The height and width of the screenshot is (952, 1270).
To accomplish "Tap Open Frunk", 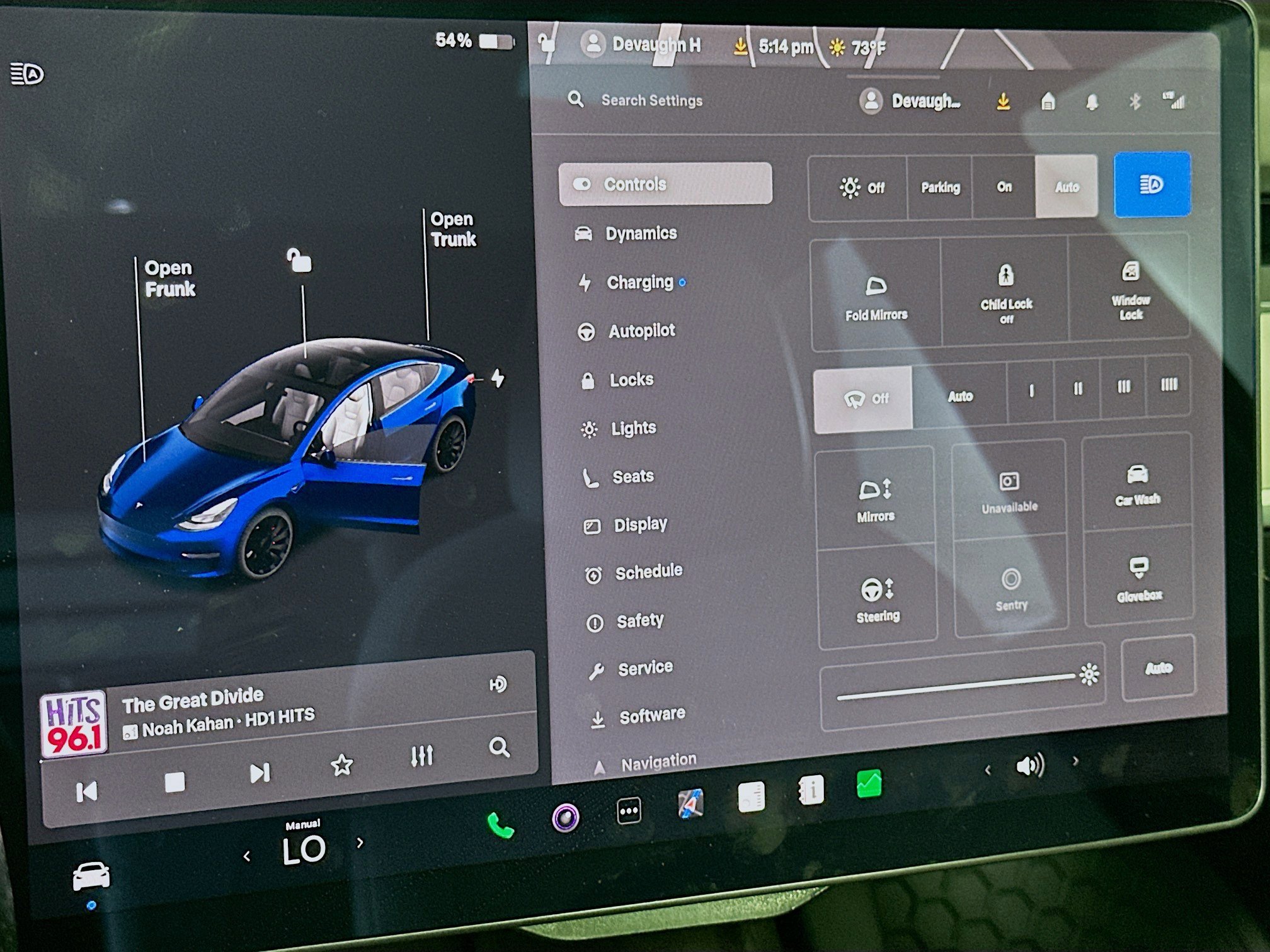I will [x=169, y=279].
